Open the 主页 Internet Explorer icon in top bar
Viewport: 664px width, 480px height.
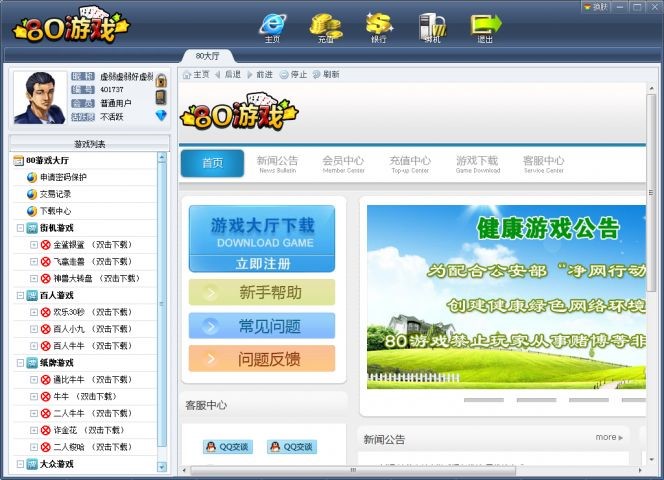point(272,28)
